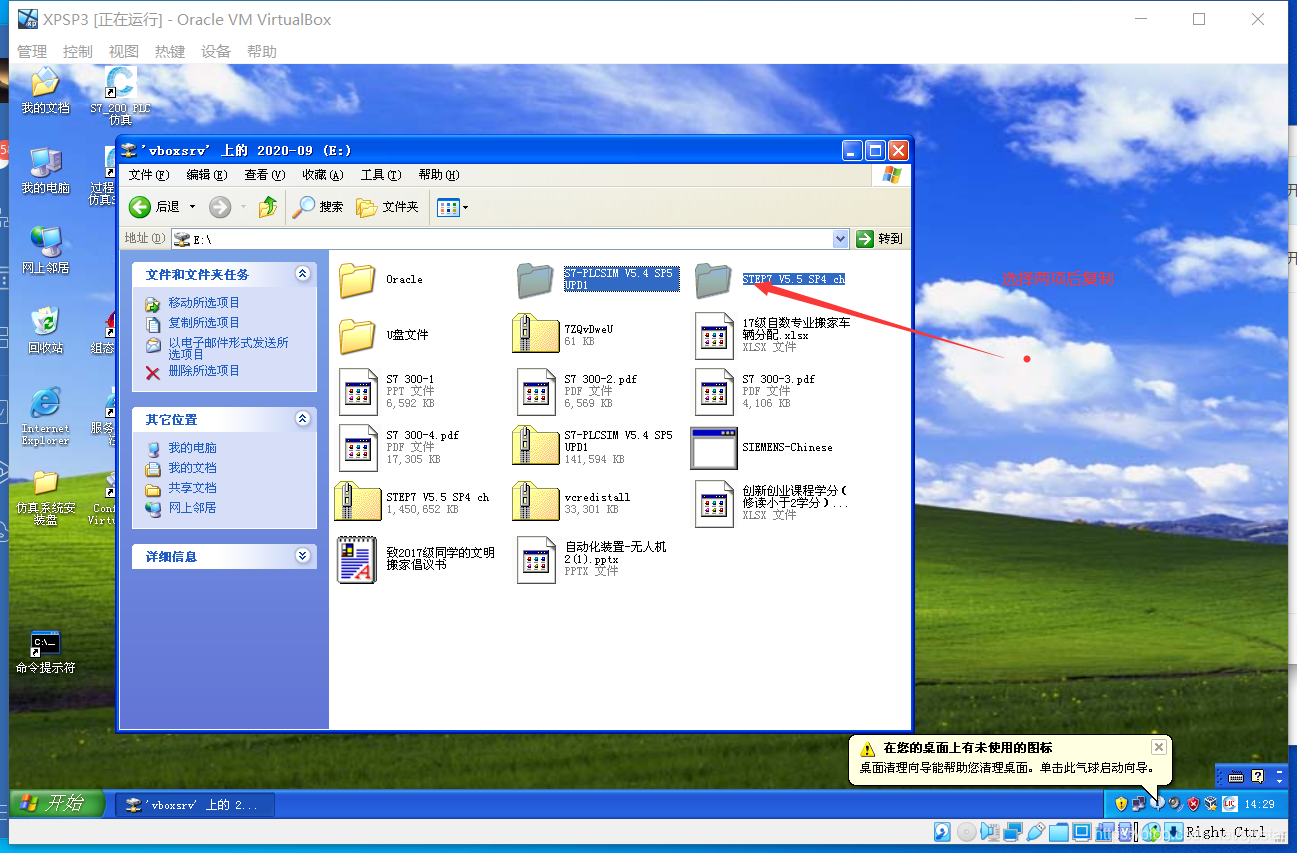Select the S7 300-3.pdf file icon
The width and height of the screenshot is (1297, 853).
coord(714,391)
